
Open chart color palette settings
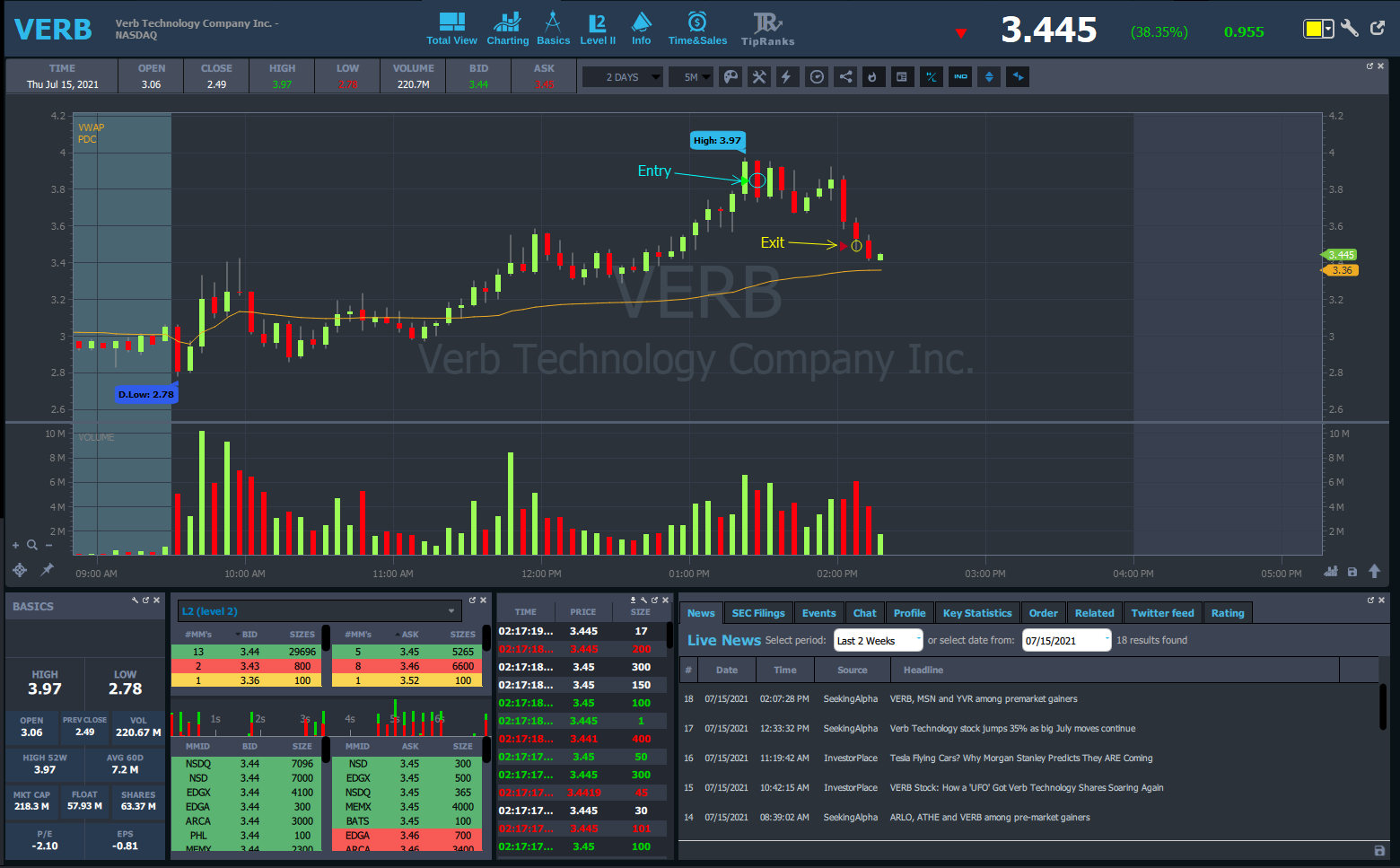point(731,77)
